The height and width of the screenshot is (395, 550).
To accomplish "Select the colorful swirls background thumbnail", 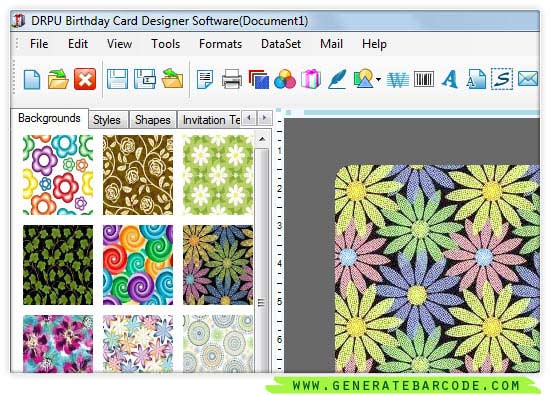I will 138,265.
